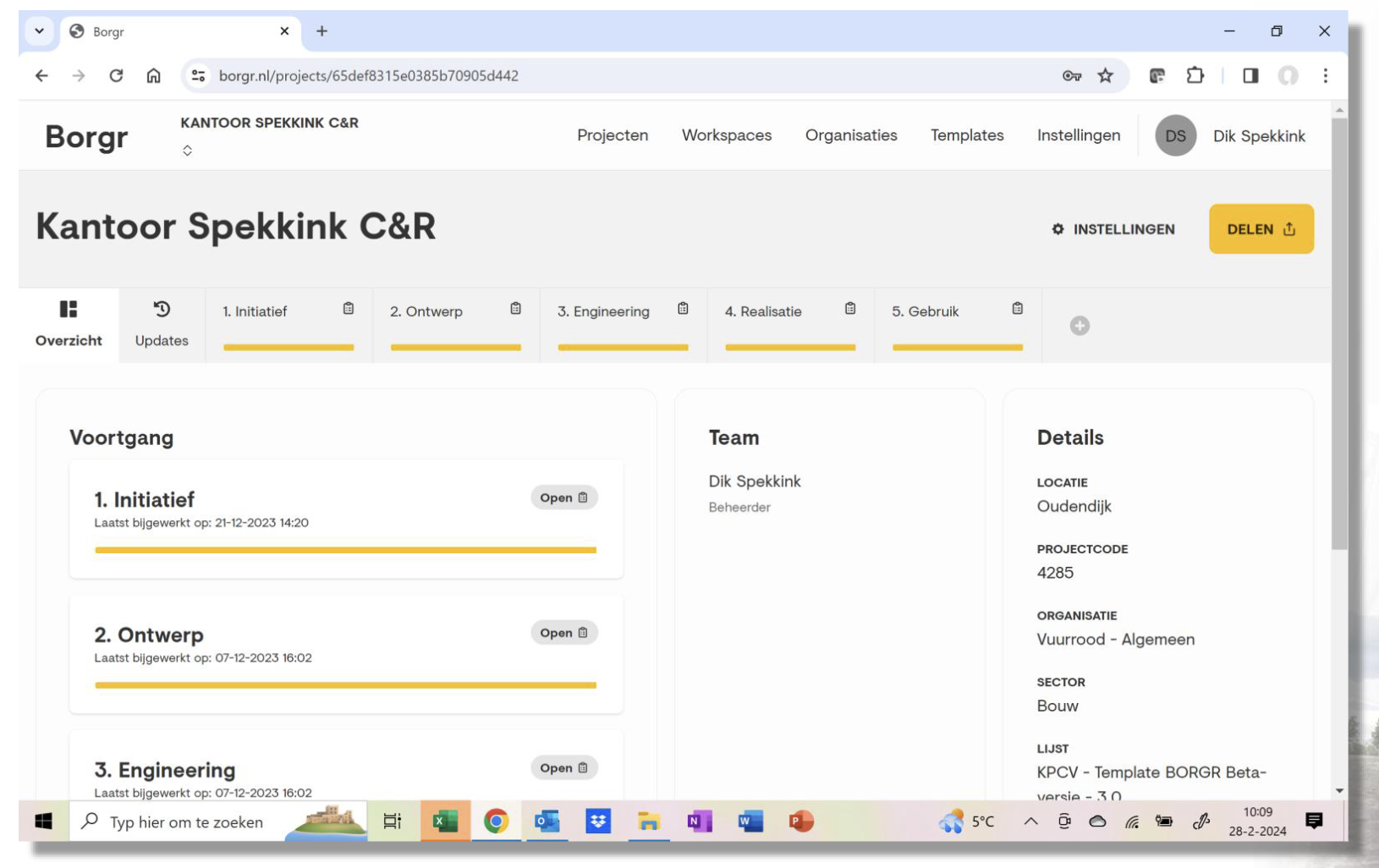Open the Chrome three-dot menu

[1325, 75]
